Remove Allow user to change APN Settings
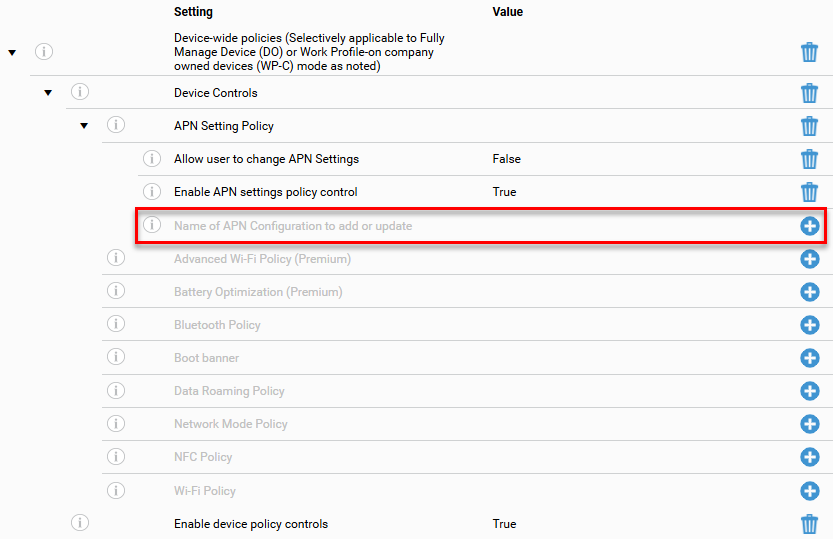The image size is (833, 539). (809, 159)
